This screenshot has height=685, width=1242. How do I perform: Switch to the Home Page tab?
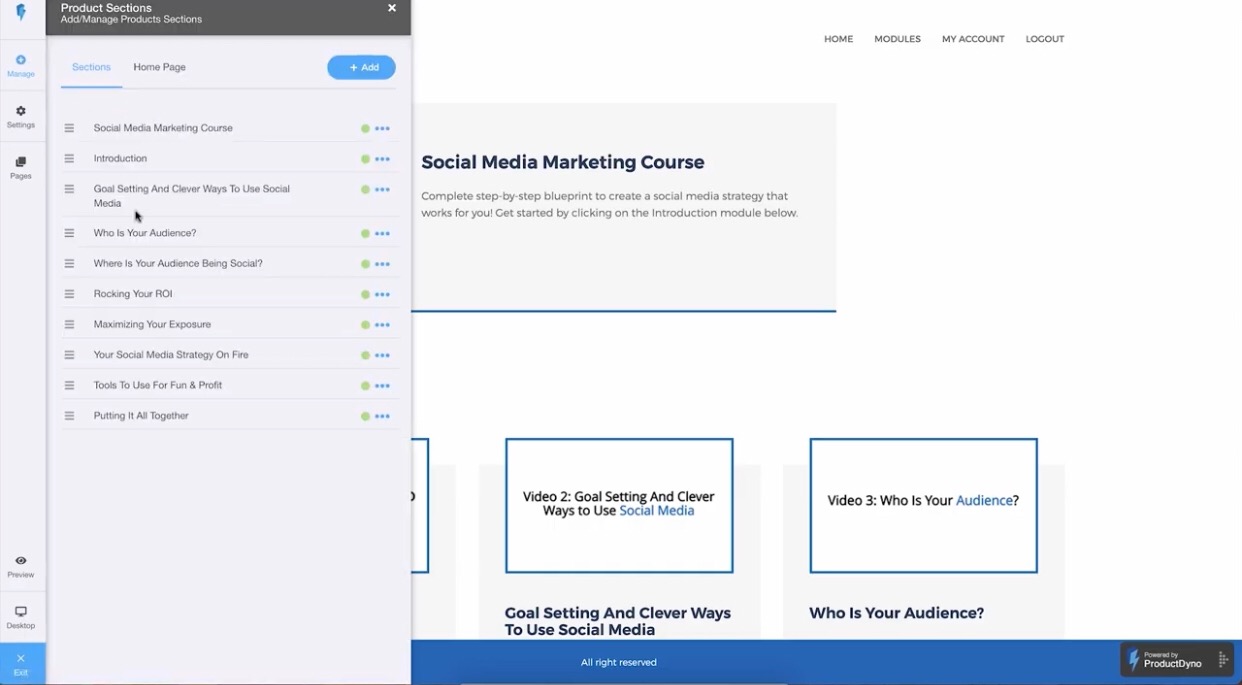[160, 67]
